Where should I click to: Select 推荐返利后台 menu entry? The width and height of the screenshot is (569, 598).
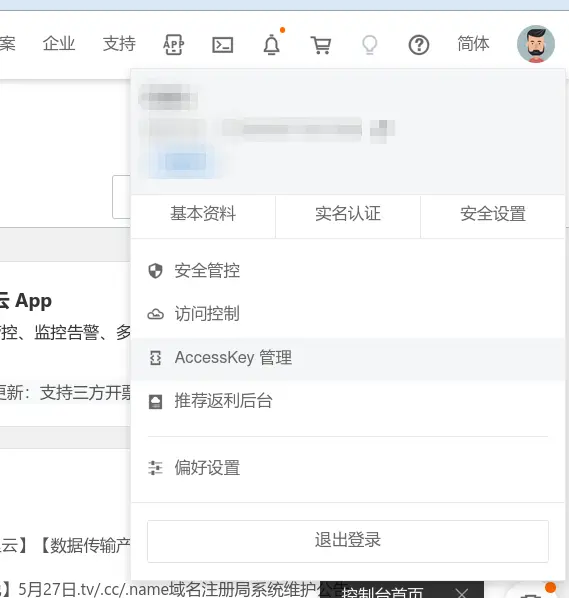point(348,402)
